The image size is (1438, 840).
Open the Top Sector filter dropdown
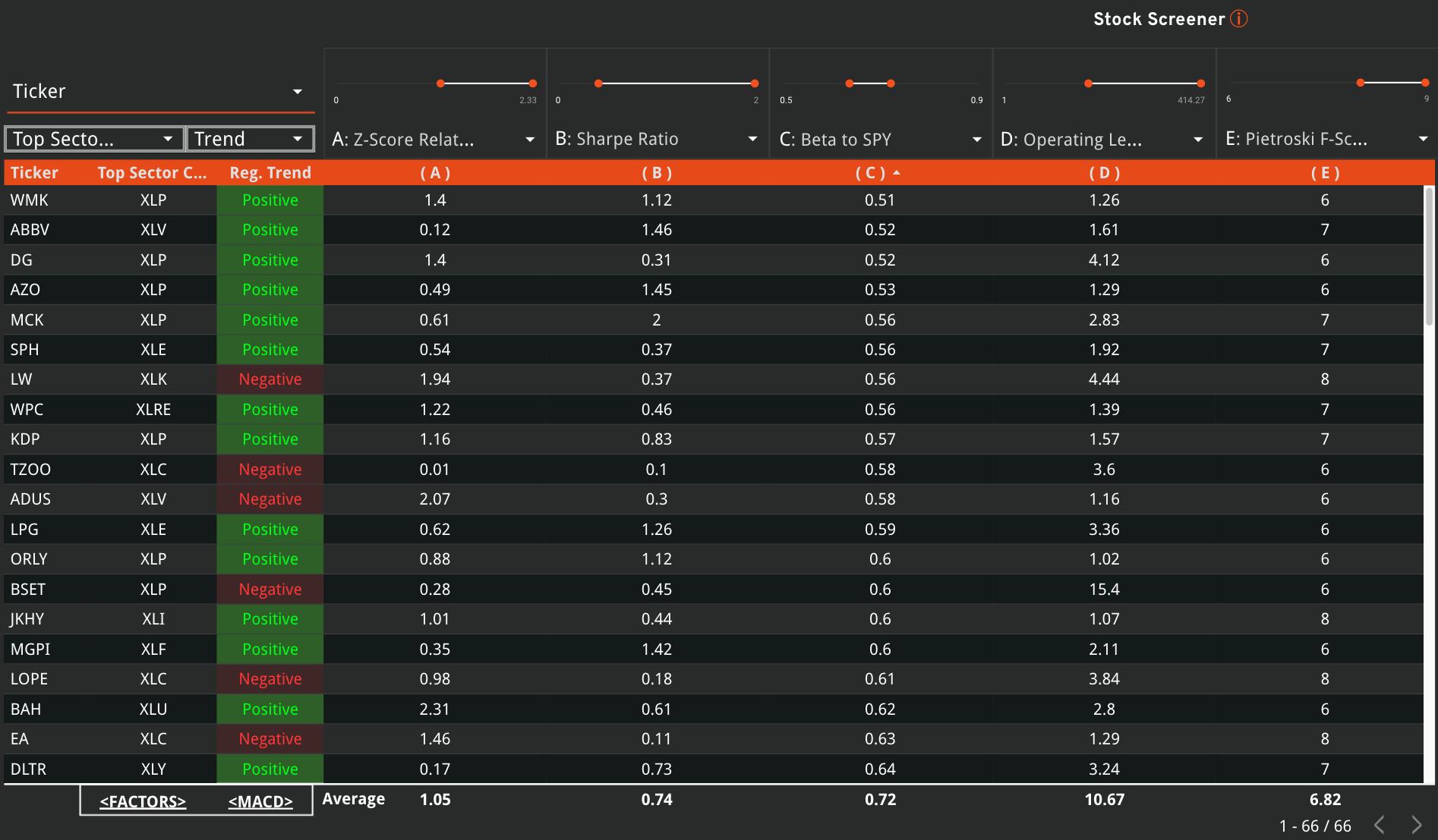(95, 139)
